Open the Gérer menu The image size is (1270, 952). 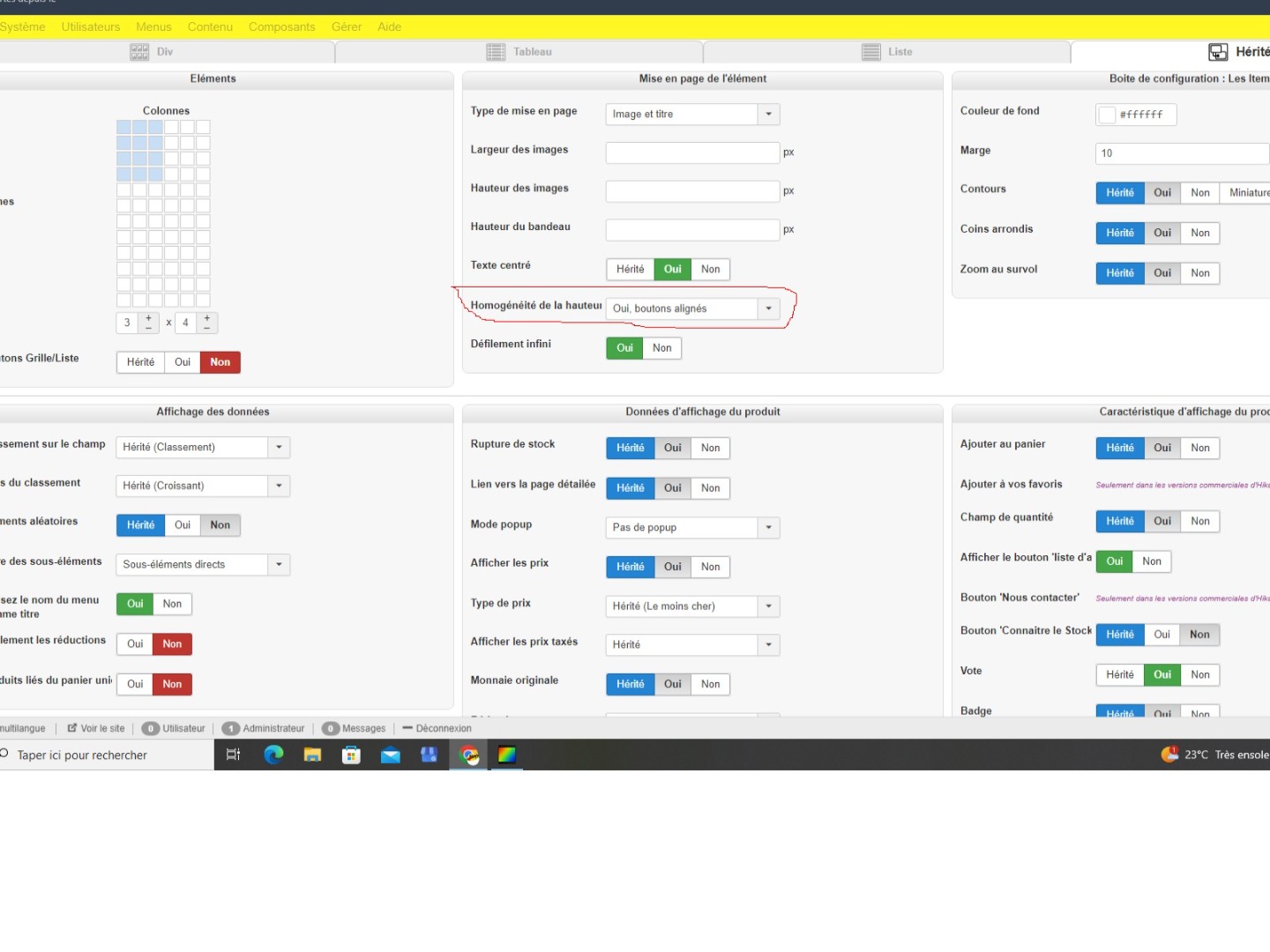coord(347,26)
